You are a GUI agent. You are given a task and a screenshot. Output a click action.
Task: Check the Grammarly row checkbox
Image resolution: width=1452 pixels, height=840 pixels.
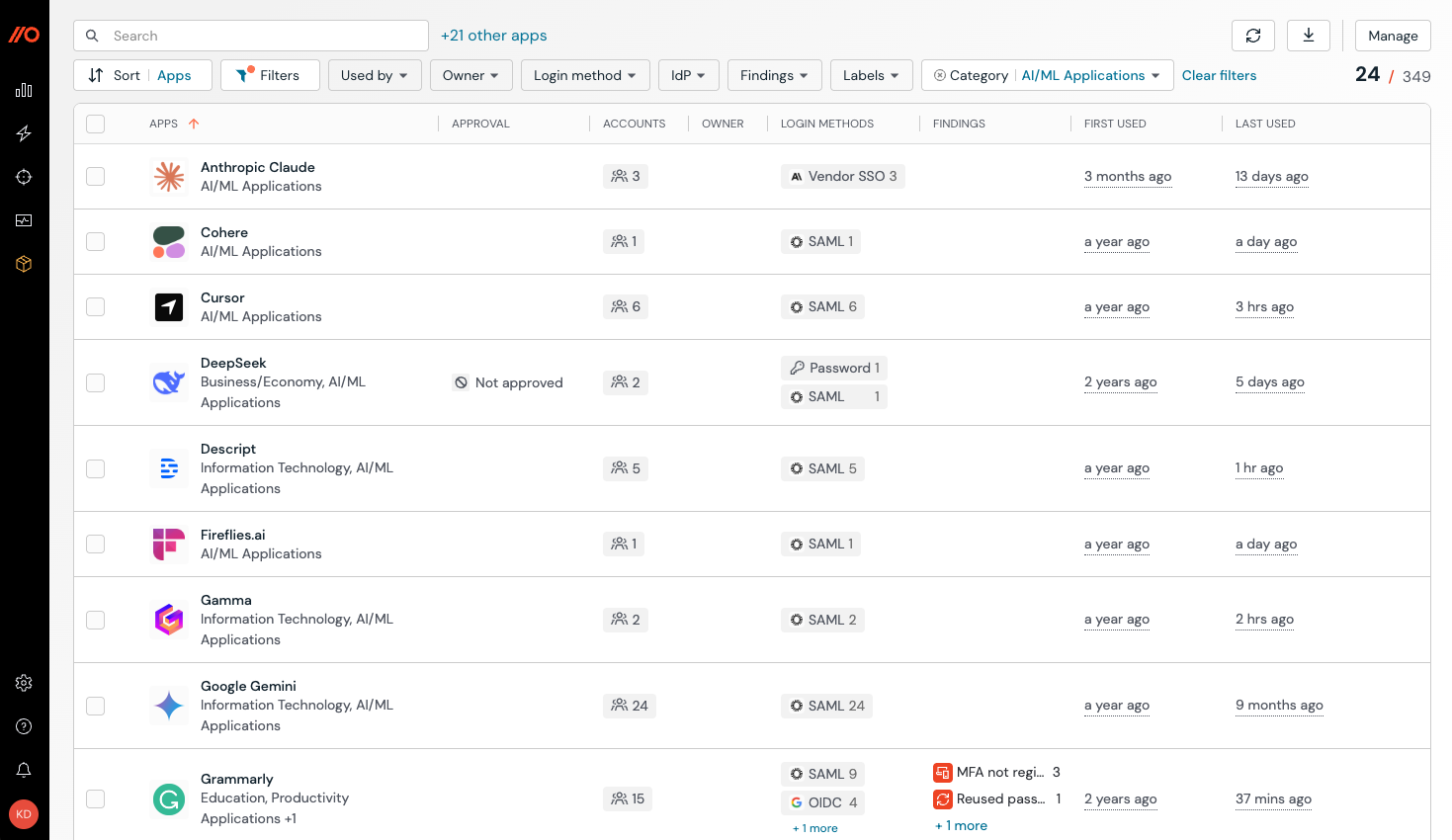[96, 798]
